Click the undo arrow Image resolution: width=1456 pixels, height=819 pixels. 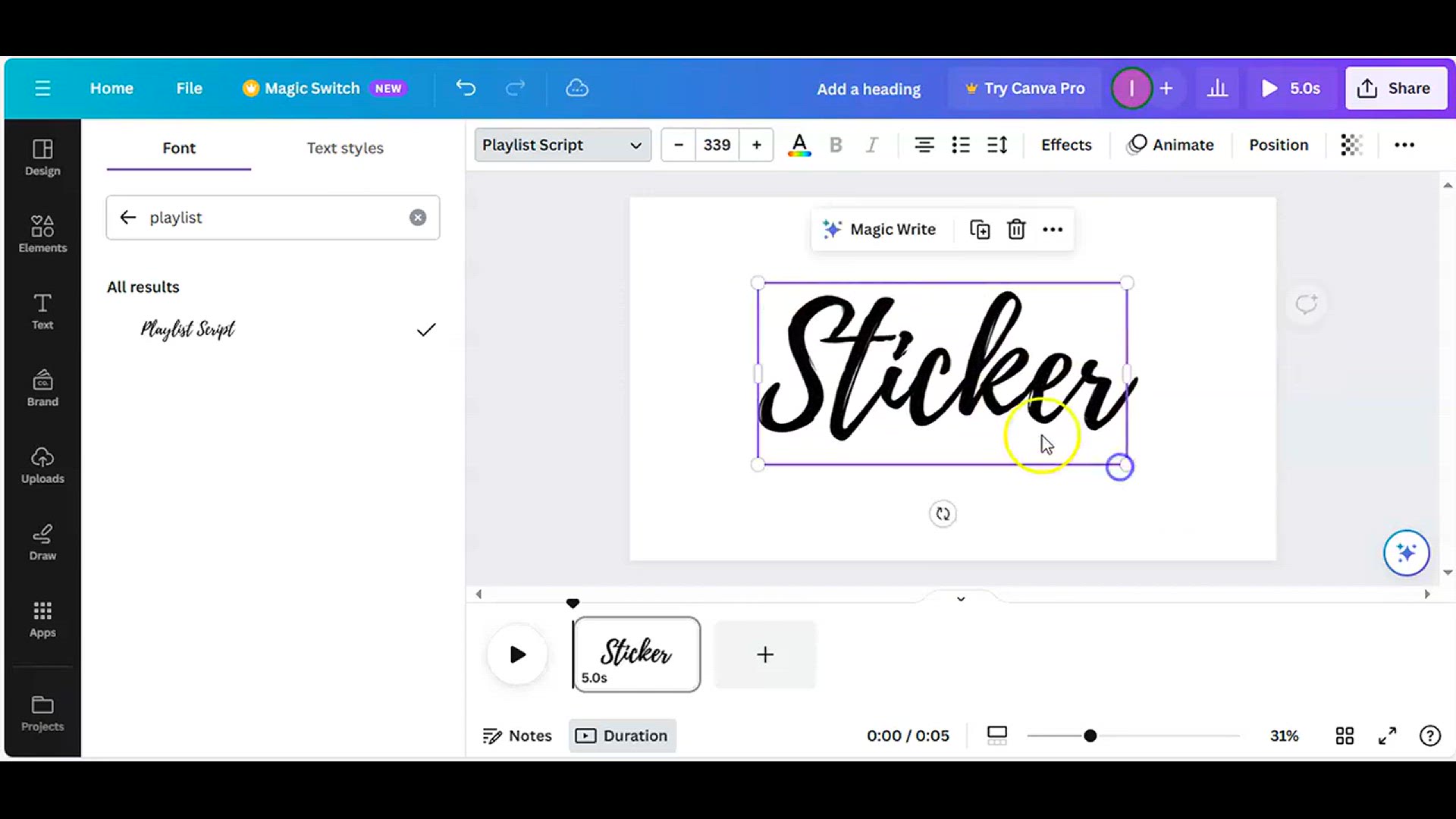[466, 88]
